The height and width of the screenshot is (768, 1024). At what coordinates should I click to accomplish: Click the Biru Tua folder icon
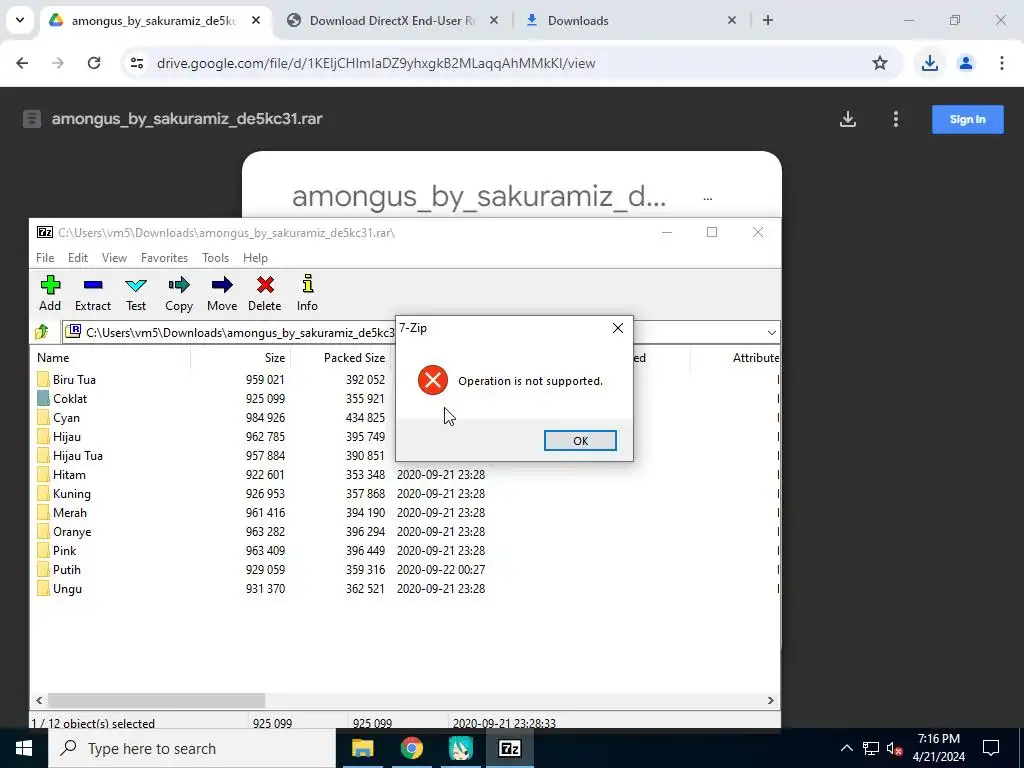(x=43, y=379)
